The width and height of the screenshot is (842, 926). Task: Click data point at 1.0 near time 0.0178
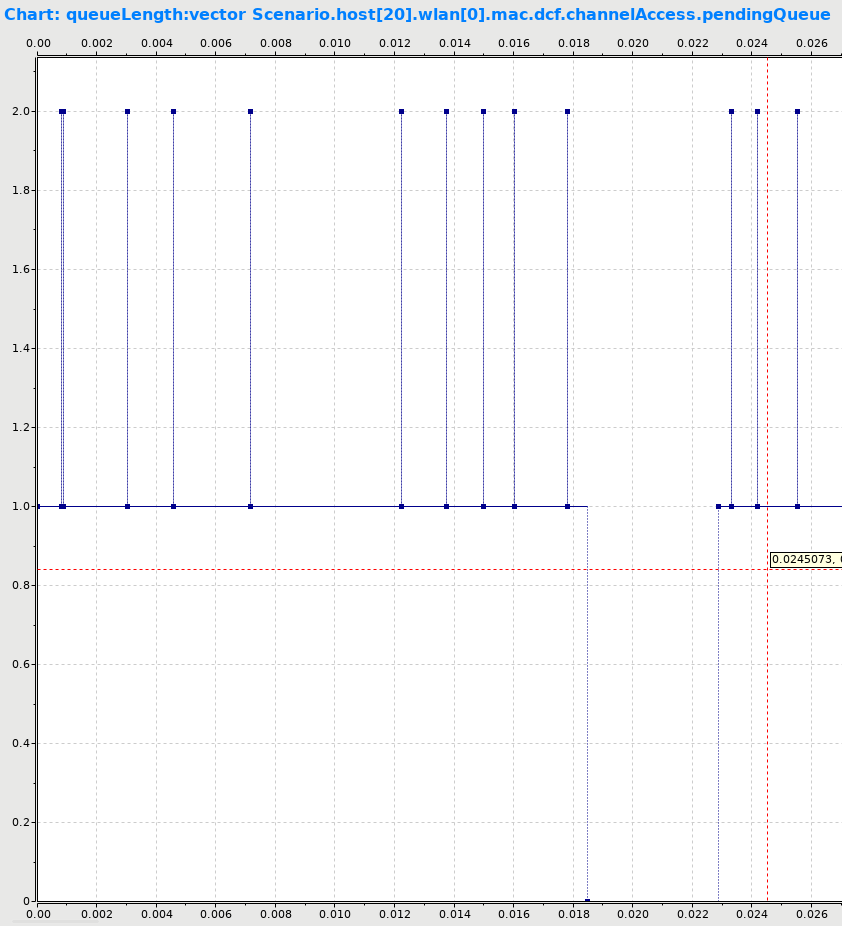(x=567, y=507)
